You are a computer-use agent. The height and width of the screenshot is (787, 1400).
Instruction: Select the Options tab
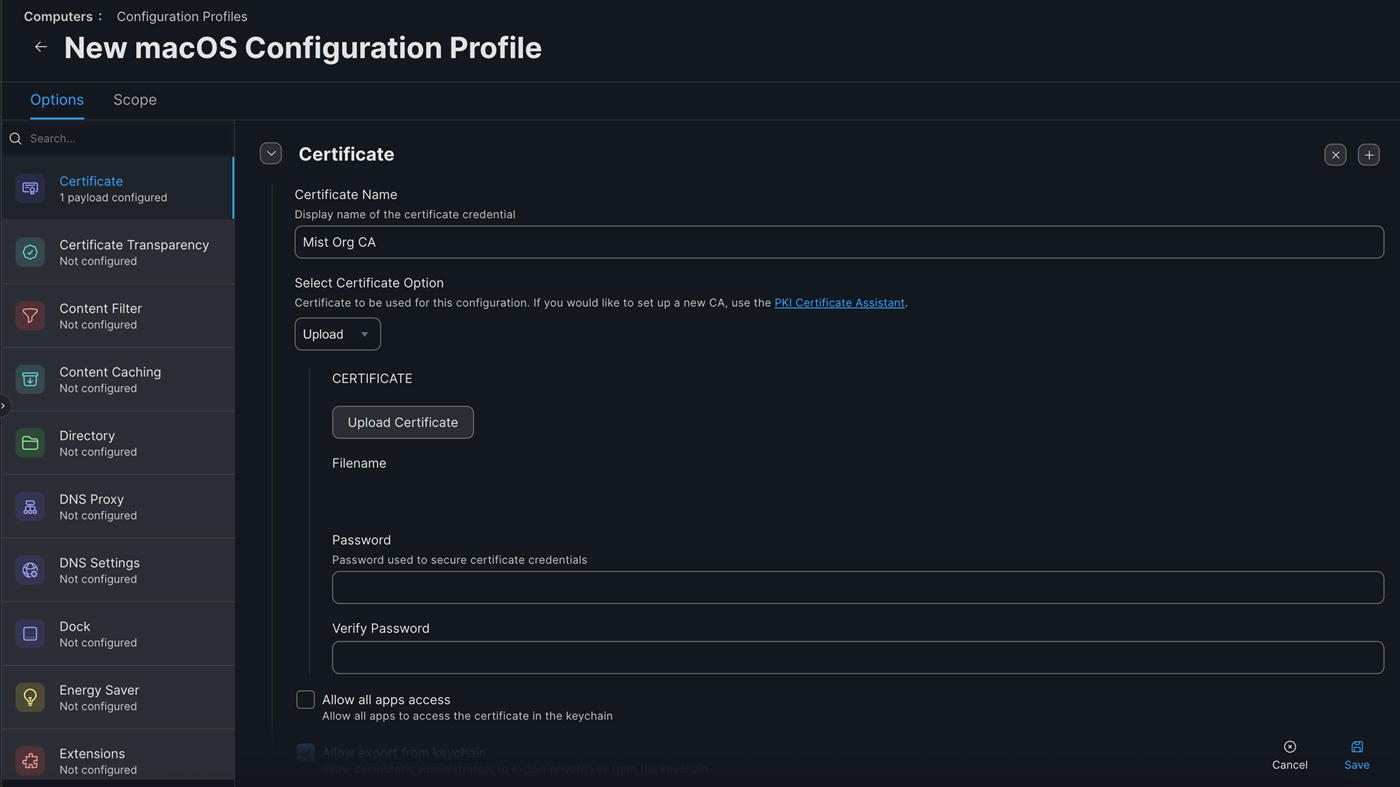56,99
